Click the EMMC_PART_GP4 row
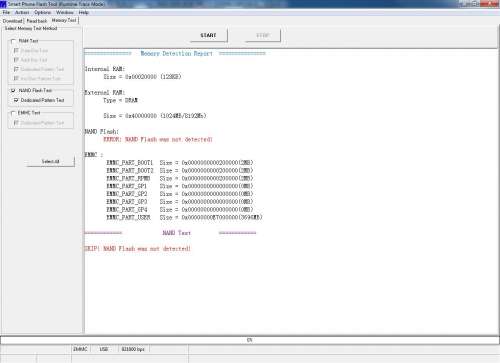 click(x=180, y=210)
